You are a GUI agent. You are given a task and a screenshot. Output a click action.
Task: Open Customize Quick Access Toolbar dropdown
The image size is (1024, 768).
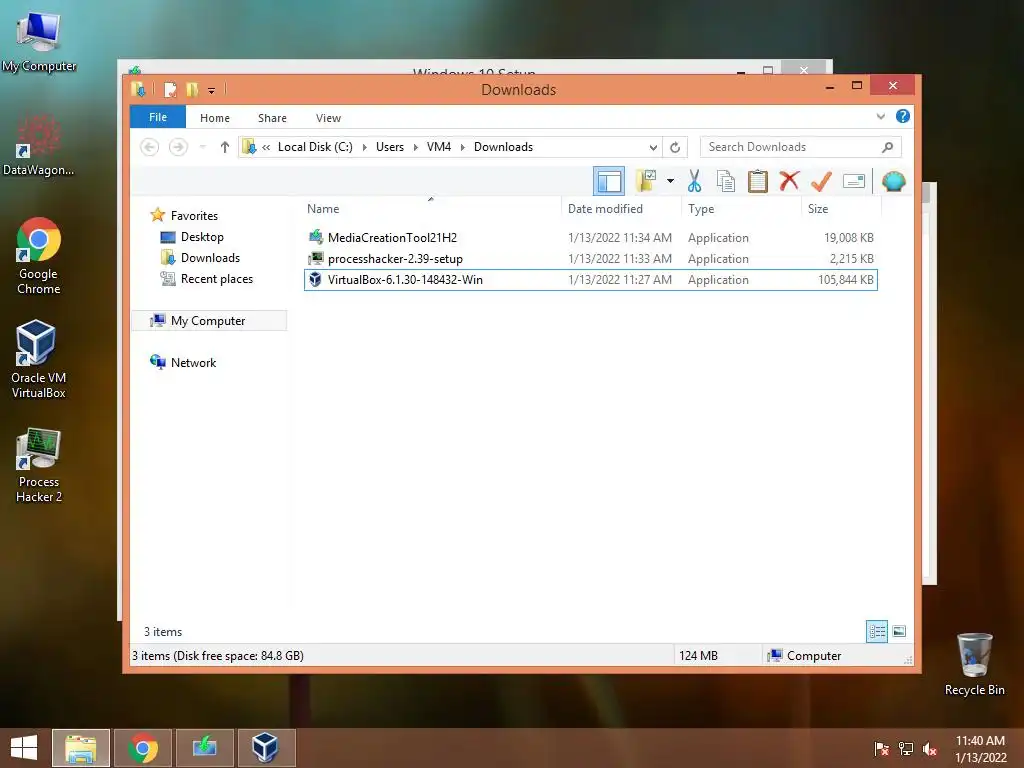pos(212,91)
